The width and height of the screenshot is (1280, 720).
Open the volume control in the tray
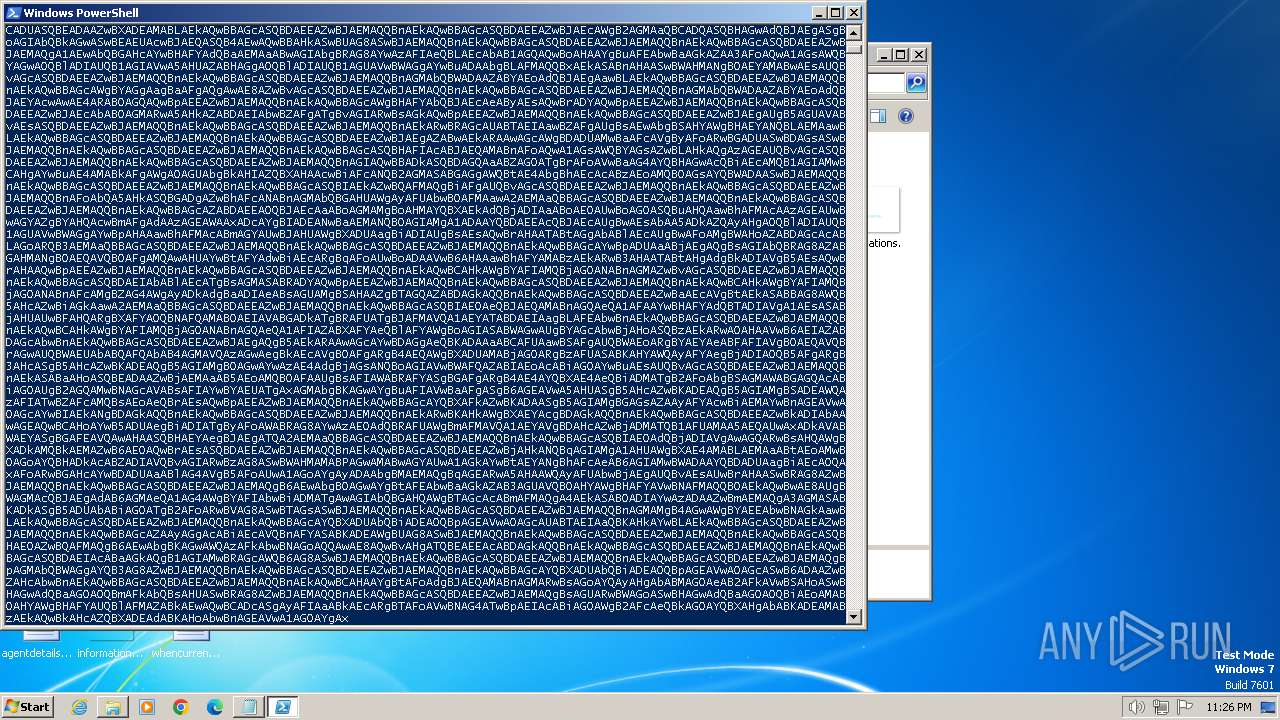click(x=1136, y=707)
